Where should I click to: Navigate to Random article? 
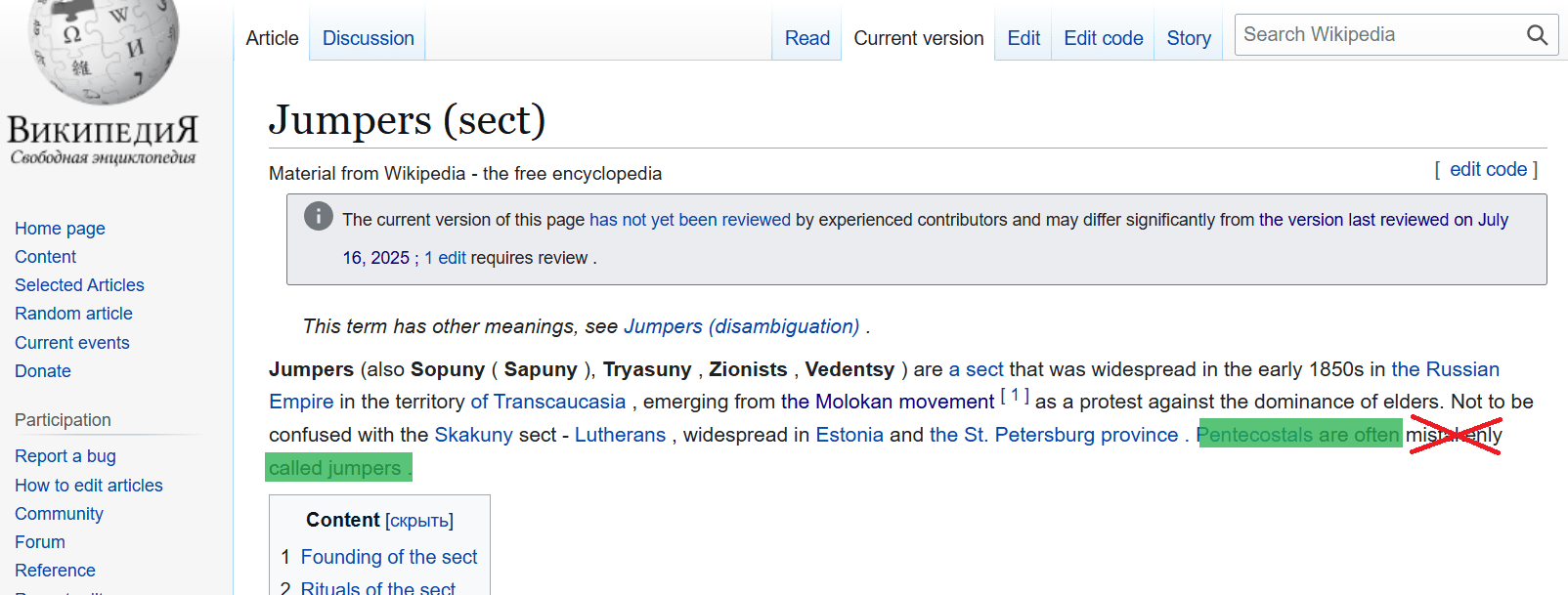click(x=73, y=313)
